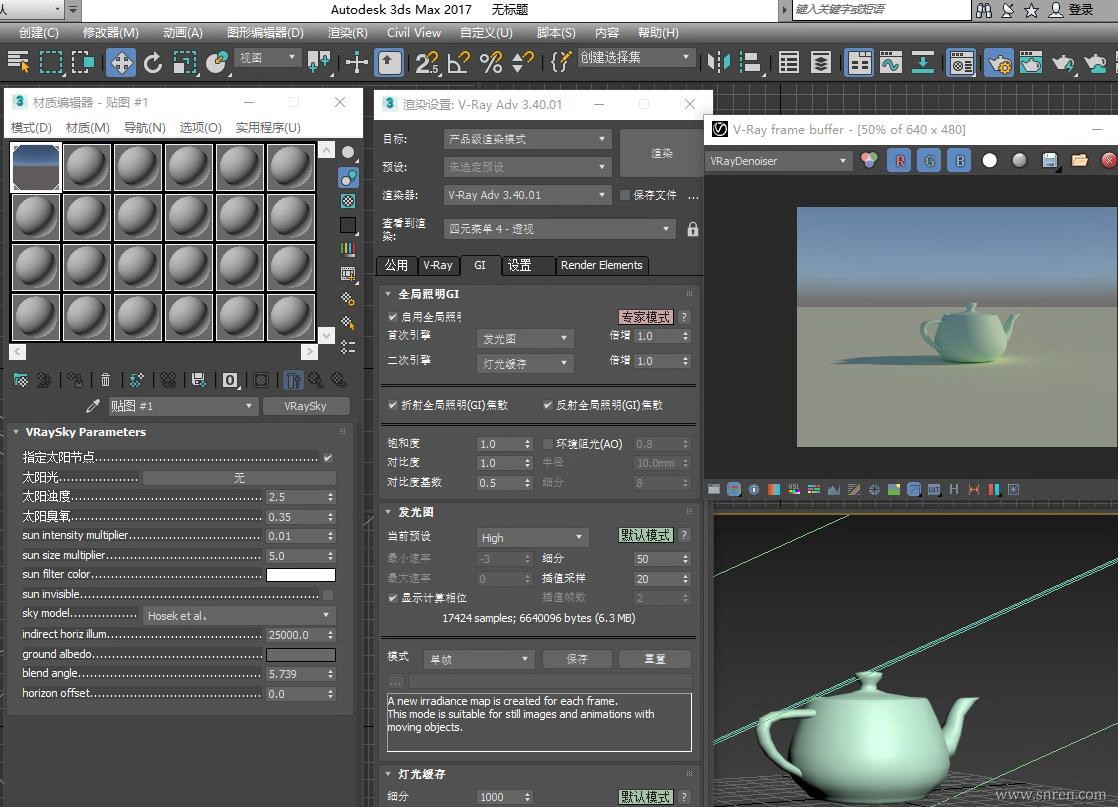Open the 渲染(R) menu

point(347,32)
